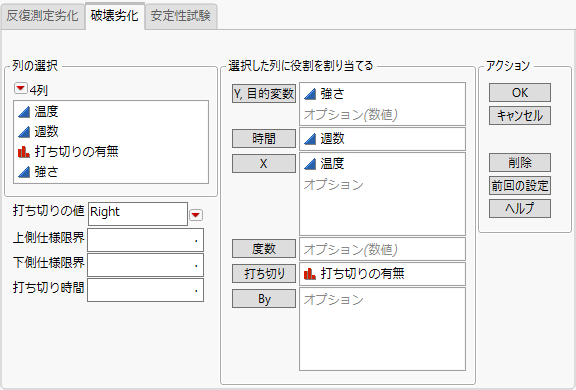Click the nominal bar icon beside 打ち切りの有無 in column list

click(24, 152)
